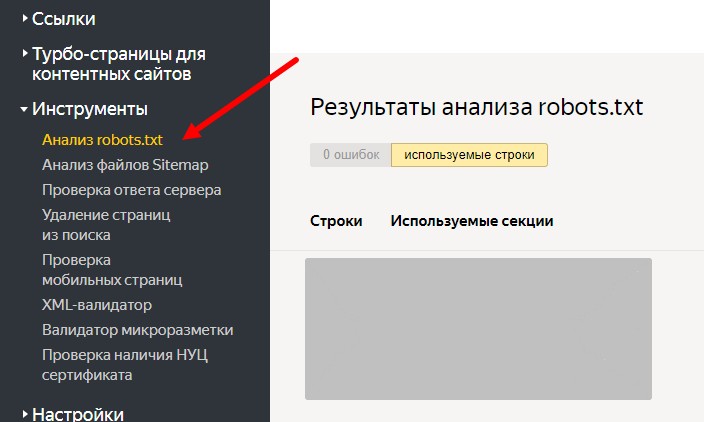
Task: Select Проверка наличия НУЦ сертификата
Action: [x=124, y=365]
